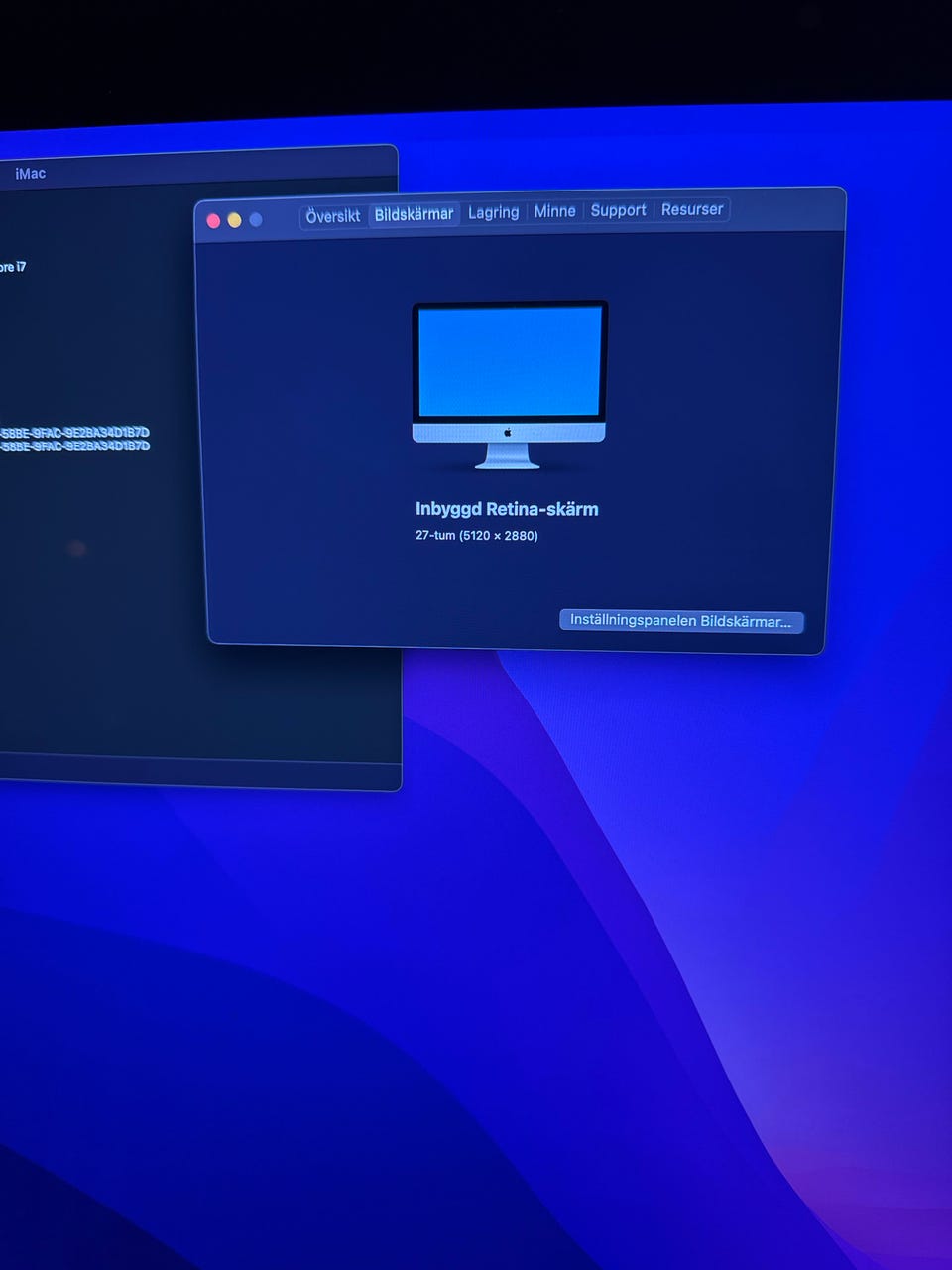Click Inställningspanelen Bildskärmar button
The height and width of the screenshot is (1270, 952).
681,621
